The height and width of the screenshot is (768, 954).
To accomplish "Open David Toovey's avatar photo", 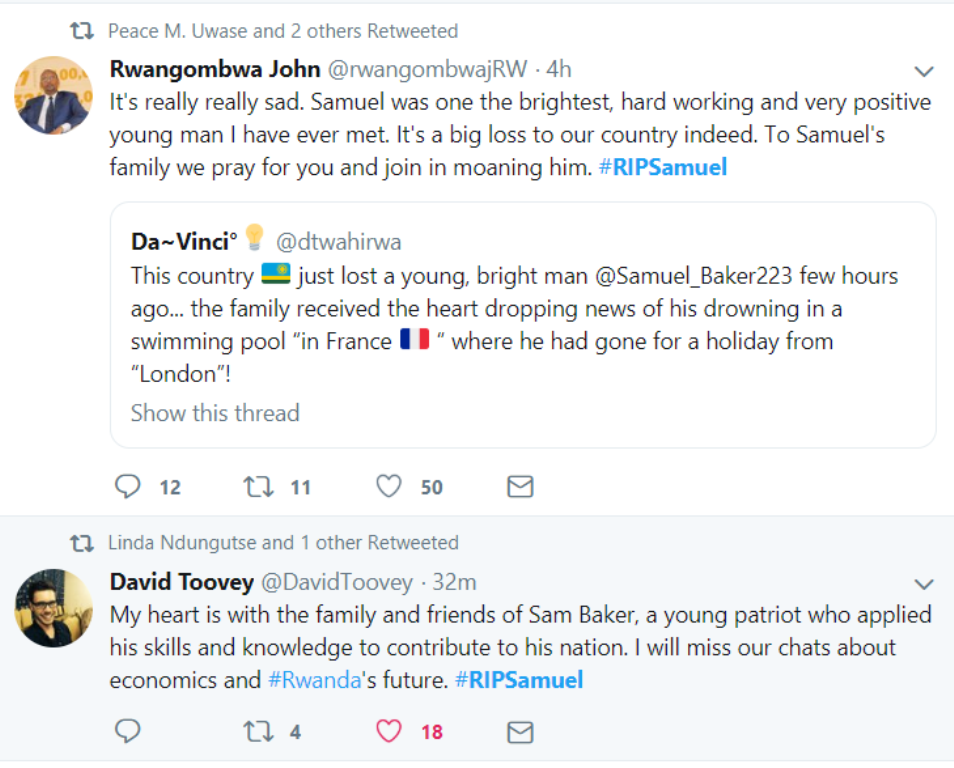I will pos(54,607).
